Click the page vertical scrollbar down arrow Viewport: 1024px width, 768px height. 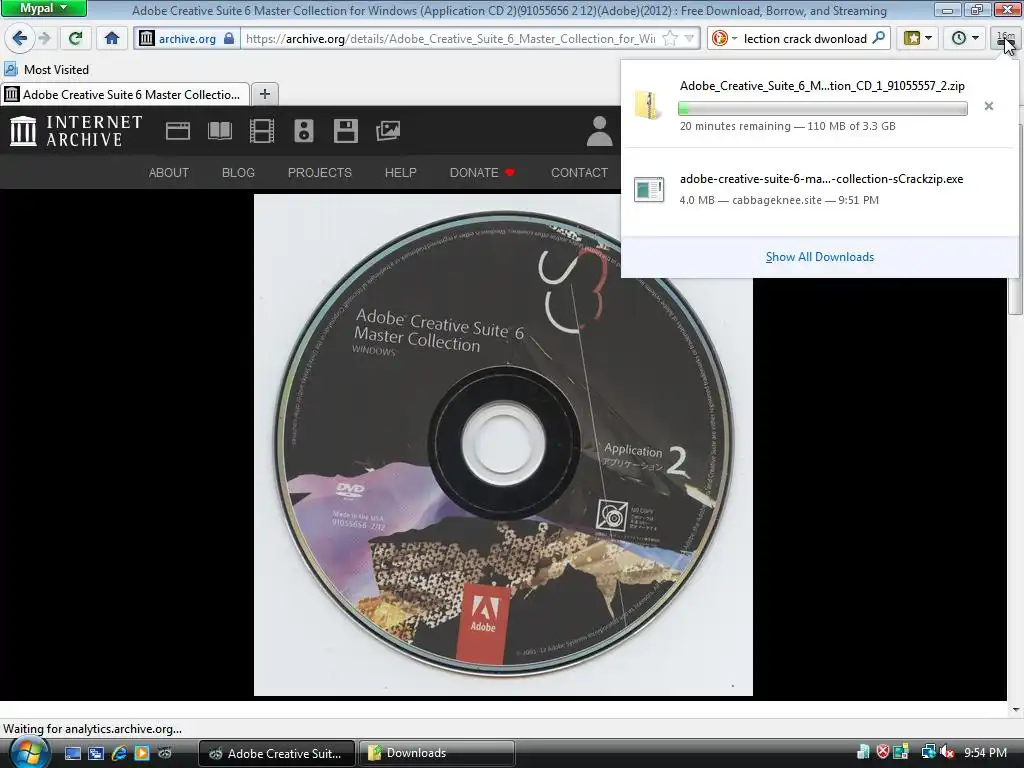pyautogui.click(x=1015, y=709)
